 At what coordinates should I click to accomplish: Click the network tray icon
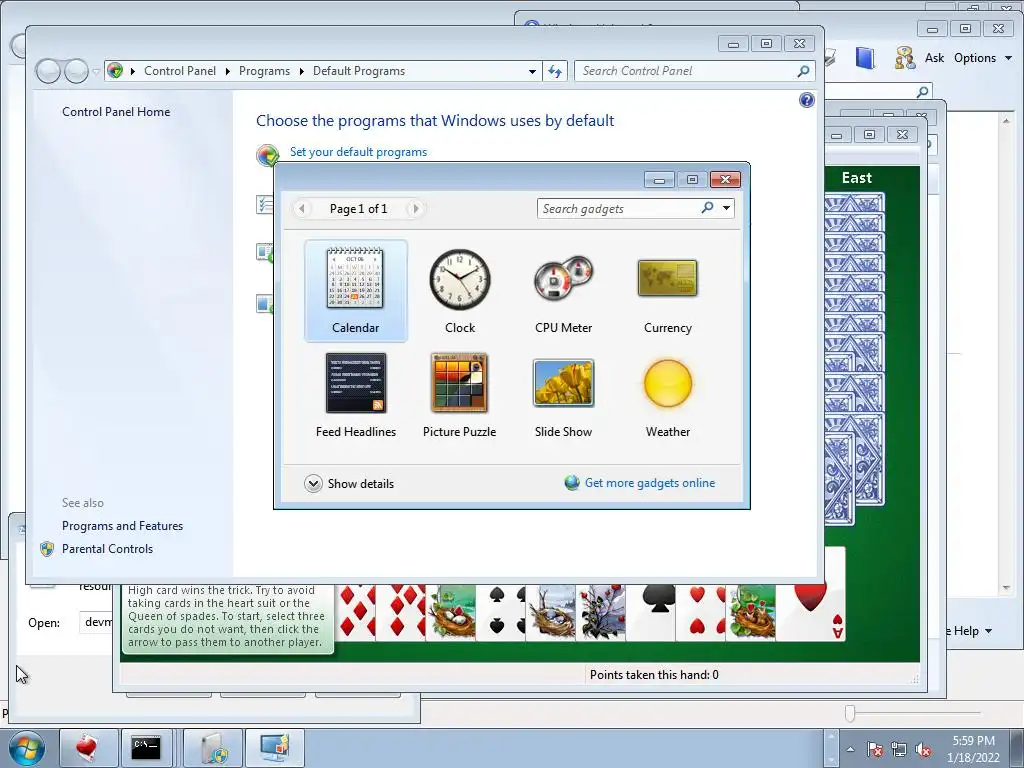tap(899, 749)
